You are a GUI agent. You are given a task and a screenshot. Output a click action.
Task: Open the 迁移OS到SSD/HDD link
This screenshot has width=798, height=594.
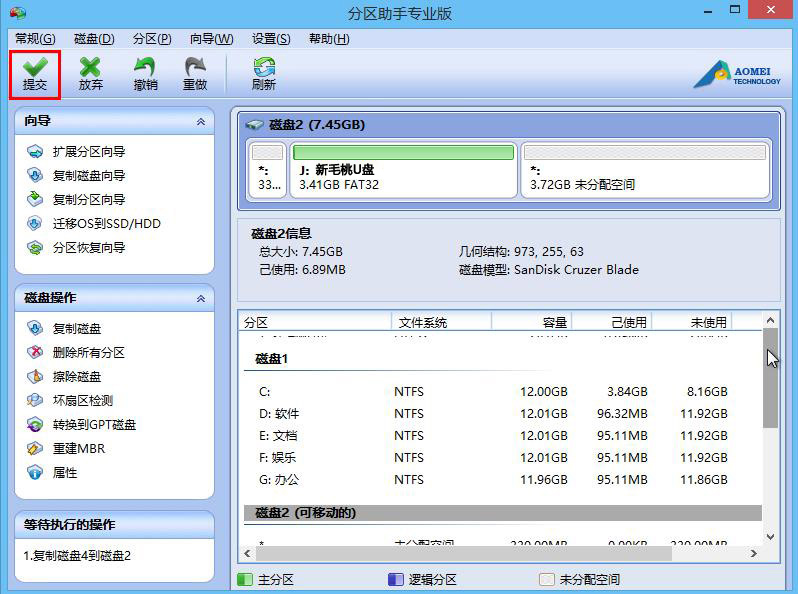tap(107, 223)
